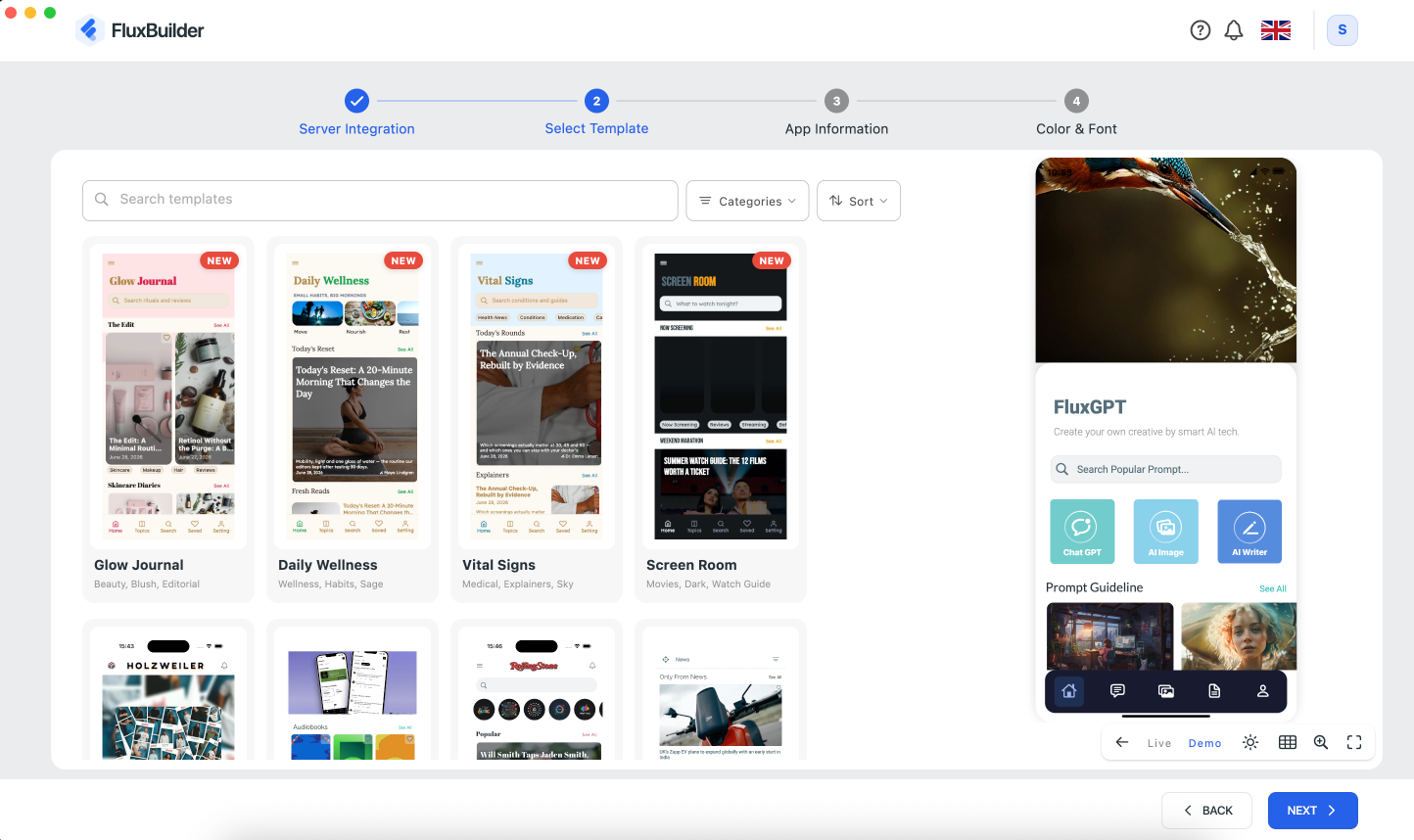Open the blonde woman prompt image in preview
This screenshot has height=840, width=1414.
coord(1239,636)
